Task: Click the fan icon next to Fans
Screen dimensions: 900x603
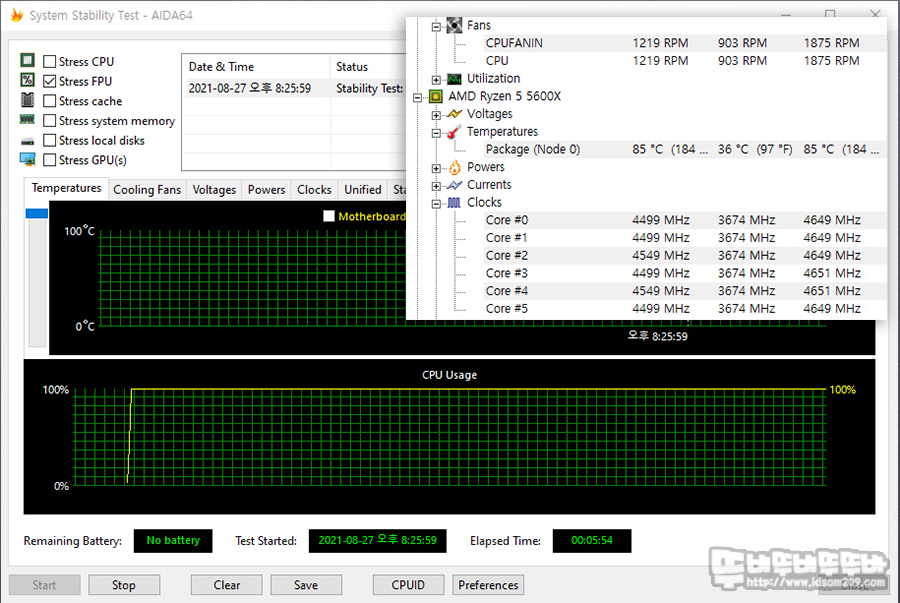Action: [454, 25]
